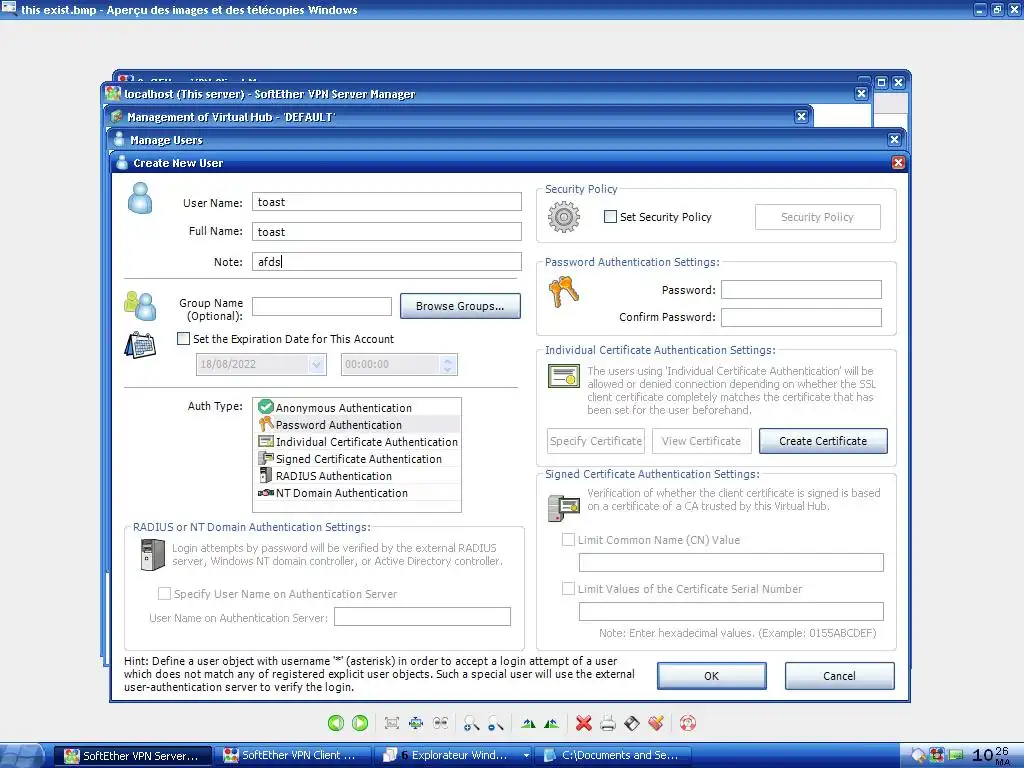Screen dimensions: 1024x768
Task: Rotate image counterclockwise
Action: point(552,723)
